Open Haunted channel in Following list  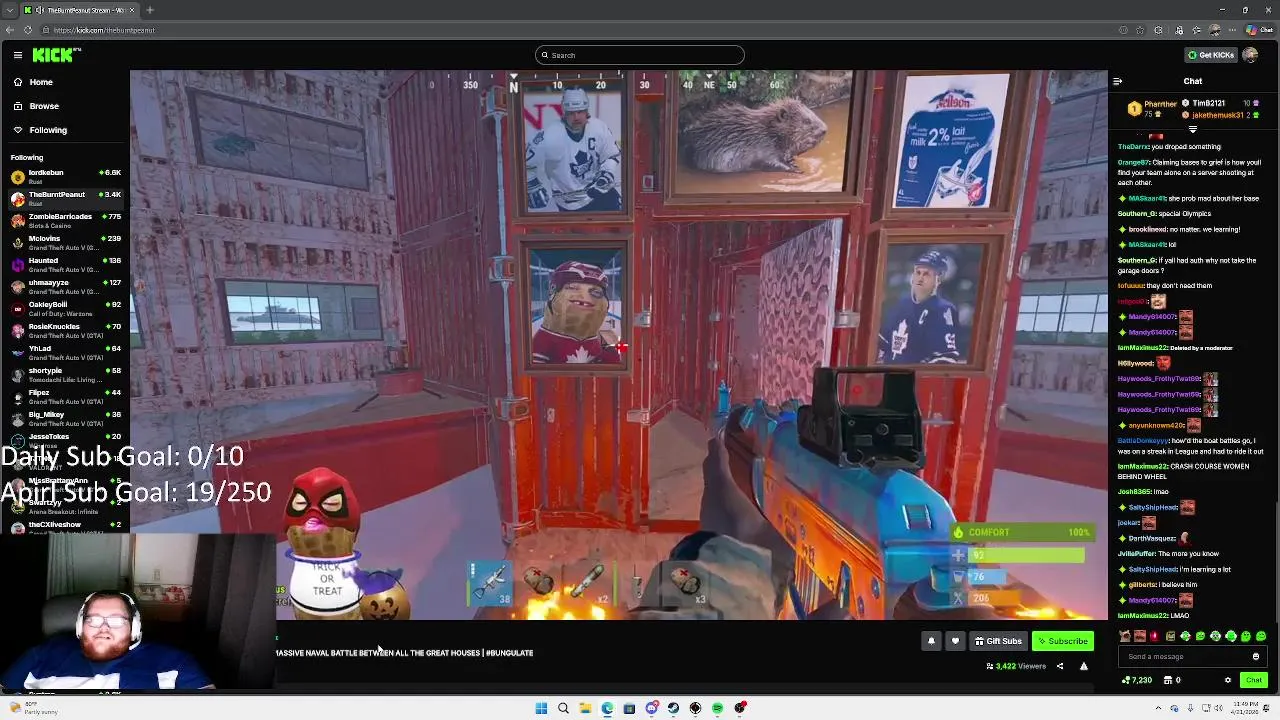click(x=65, y=264)
